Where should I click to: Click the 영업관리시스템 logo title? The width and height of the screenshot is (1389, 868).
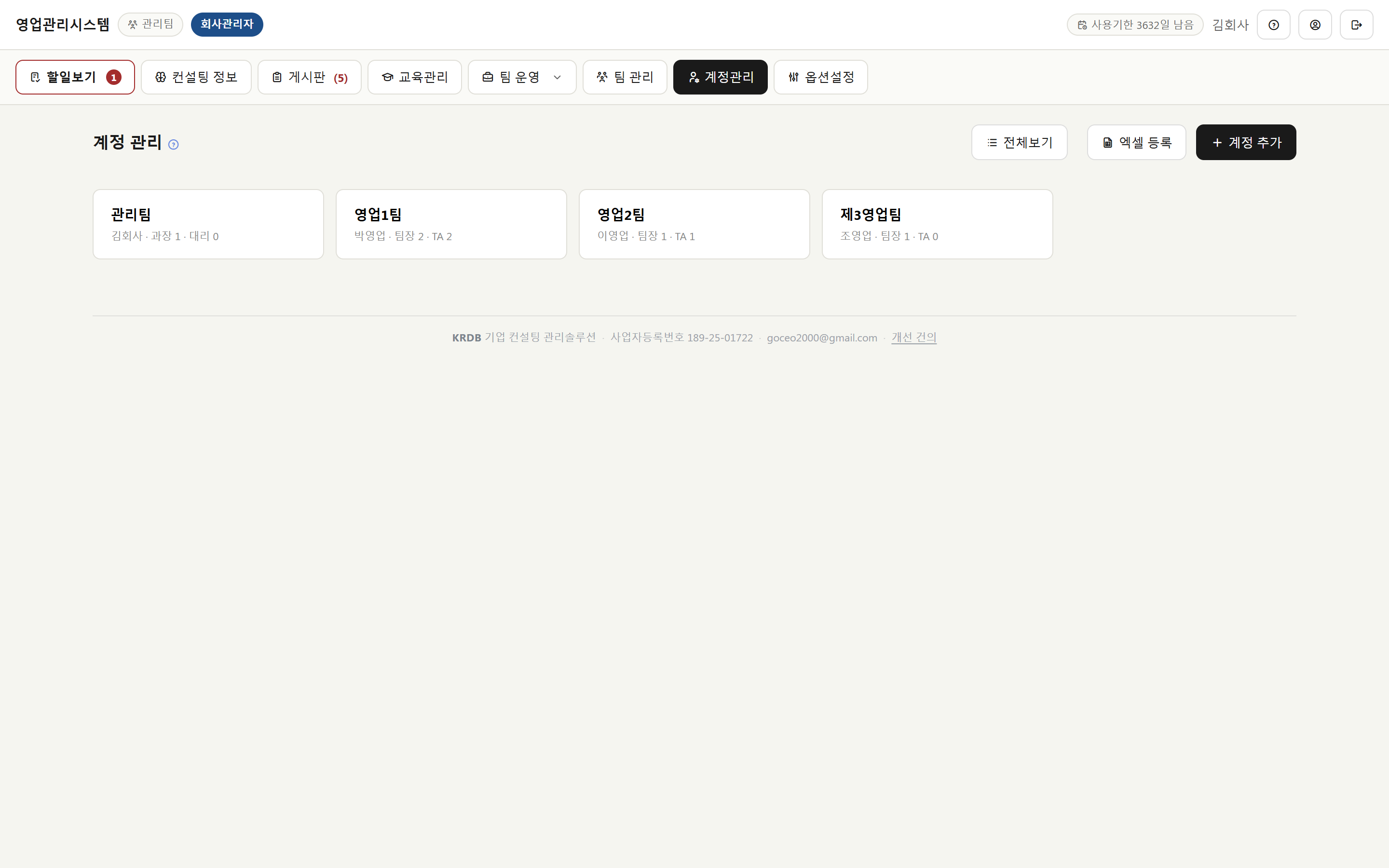[63, 25]
